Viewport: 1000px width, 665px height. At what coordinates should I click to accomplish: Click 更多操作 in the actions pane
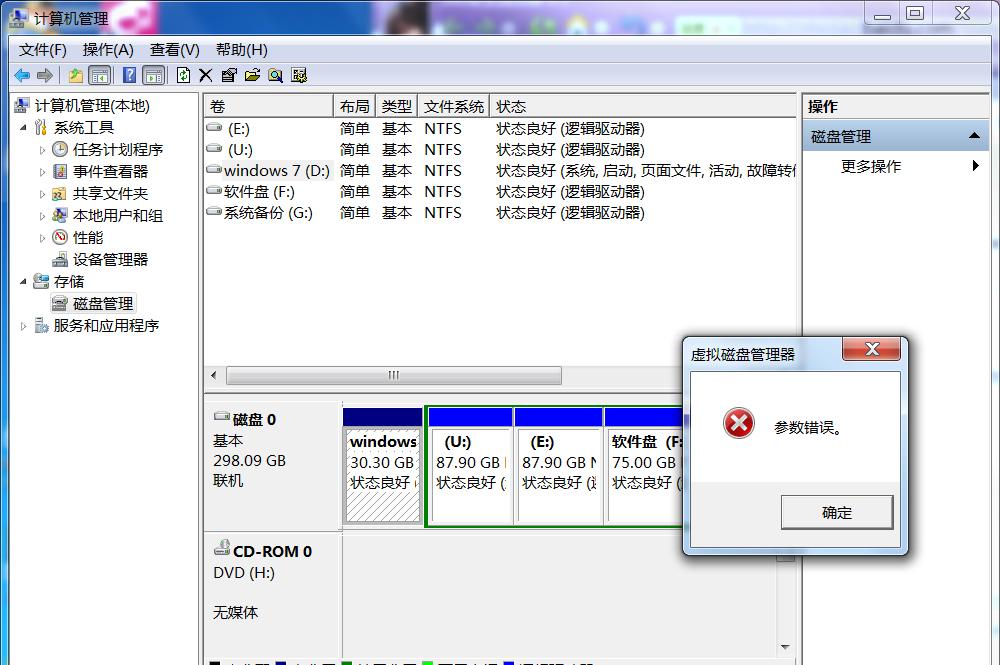pyautogui.click(x=871, y=166)
